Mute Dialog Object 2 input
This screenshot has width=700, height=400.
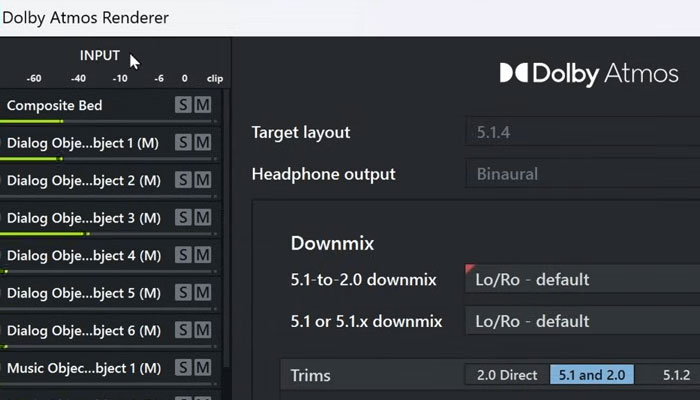tap(203, 180)
